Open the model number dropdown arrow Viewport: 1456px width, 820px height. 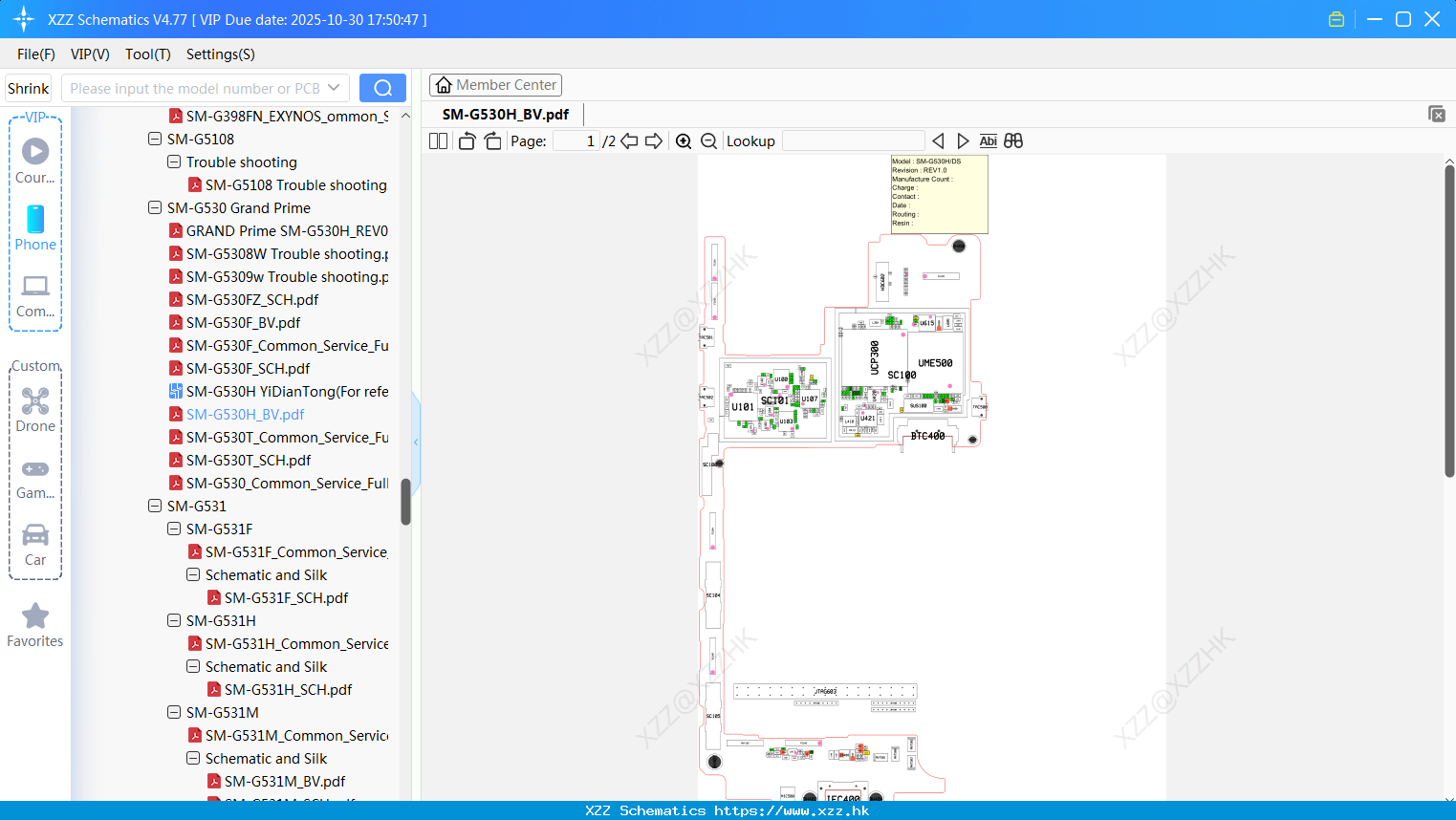(334, 88)
